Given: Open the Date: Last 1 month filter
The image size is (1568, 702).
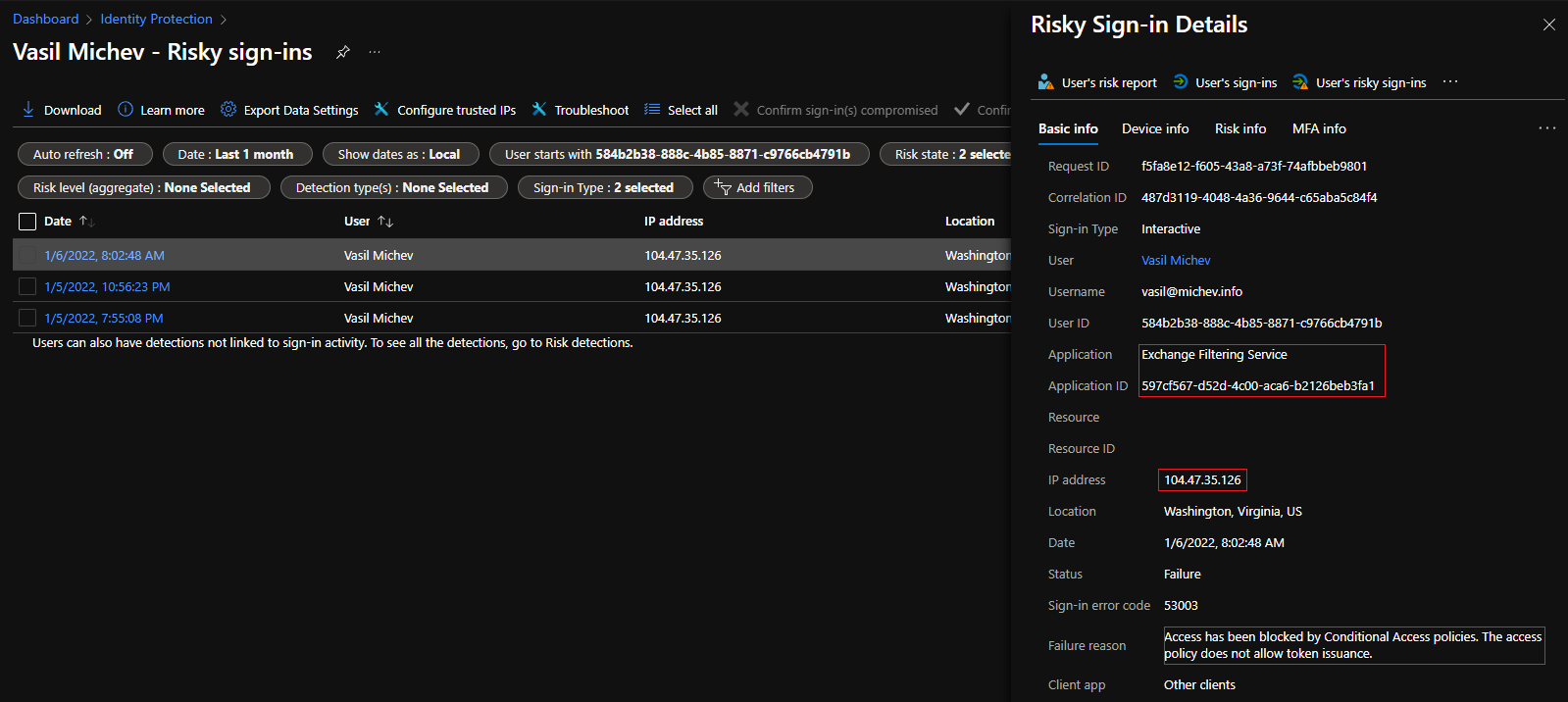Looking at the screenshot, I should tap(236, 154).
